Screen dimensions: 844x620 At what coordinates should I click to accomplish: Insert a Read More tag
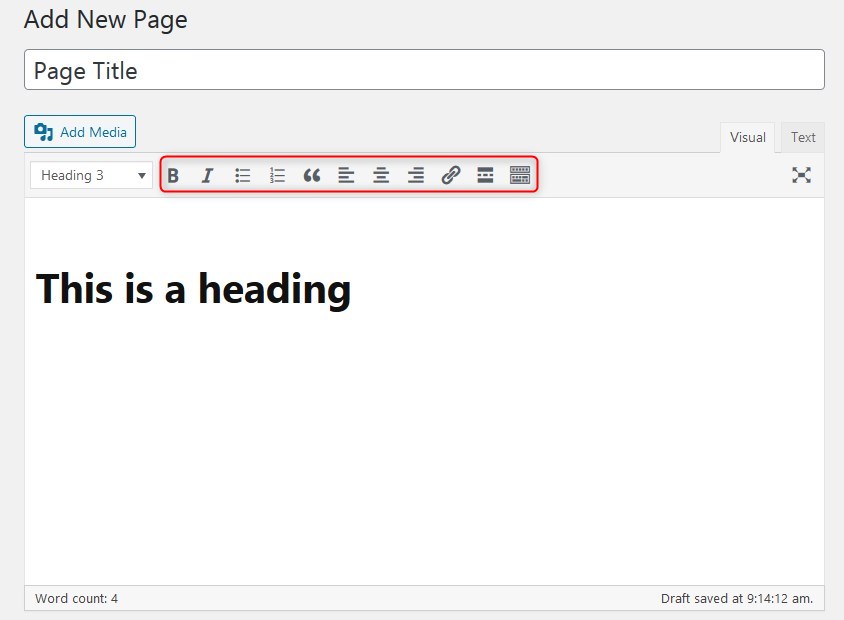point(485,175)
